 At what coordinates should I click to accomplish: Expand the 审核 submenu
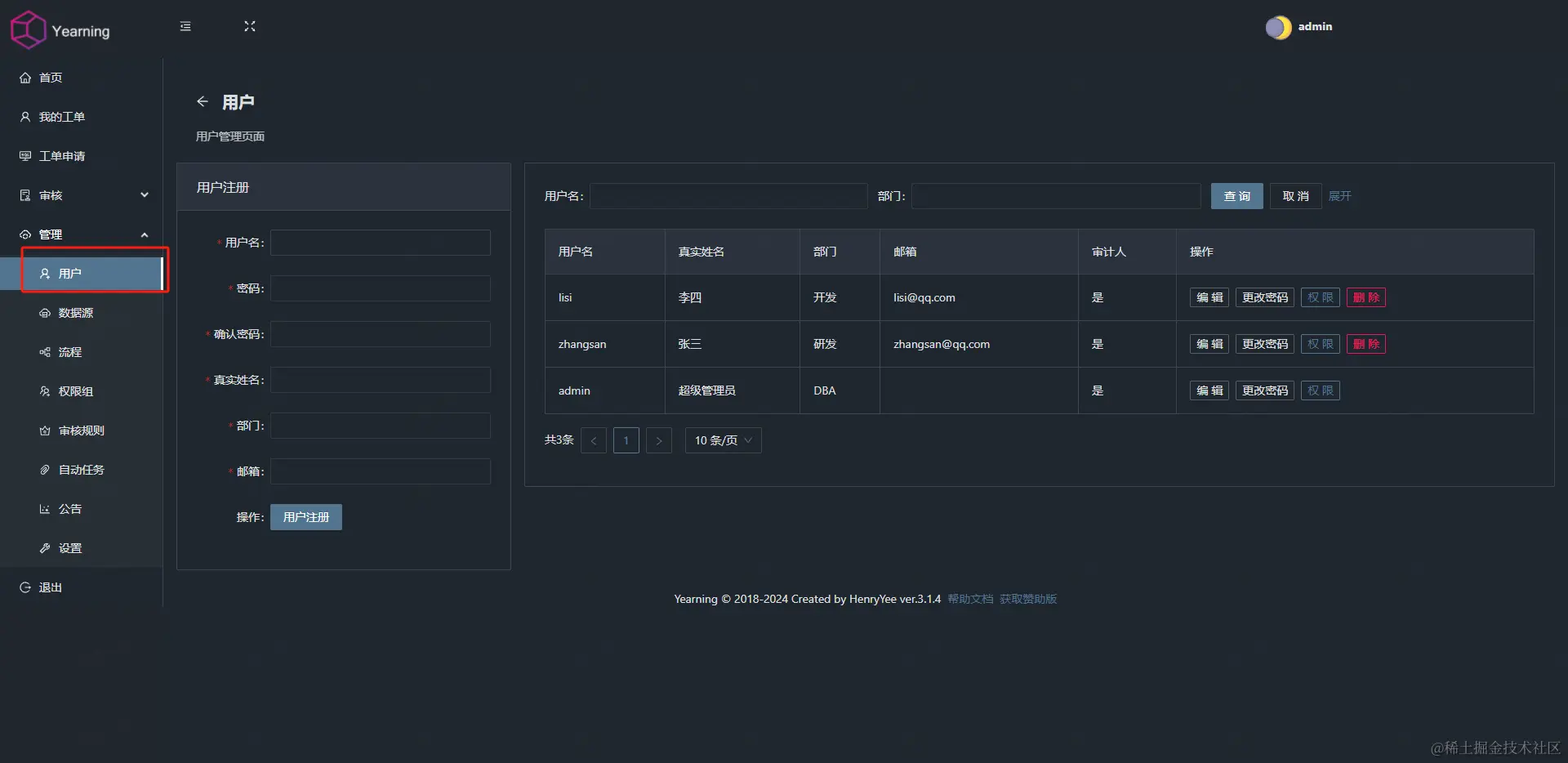[82, 195]
